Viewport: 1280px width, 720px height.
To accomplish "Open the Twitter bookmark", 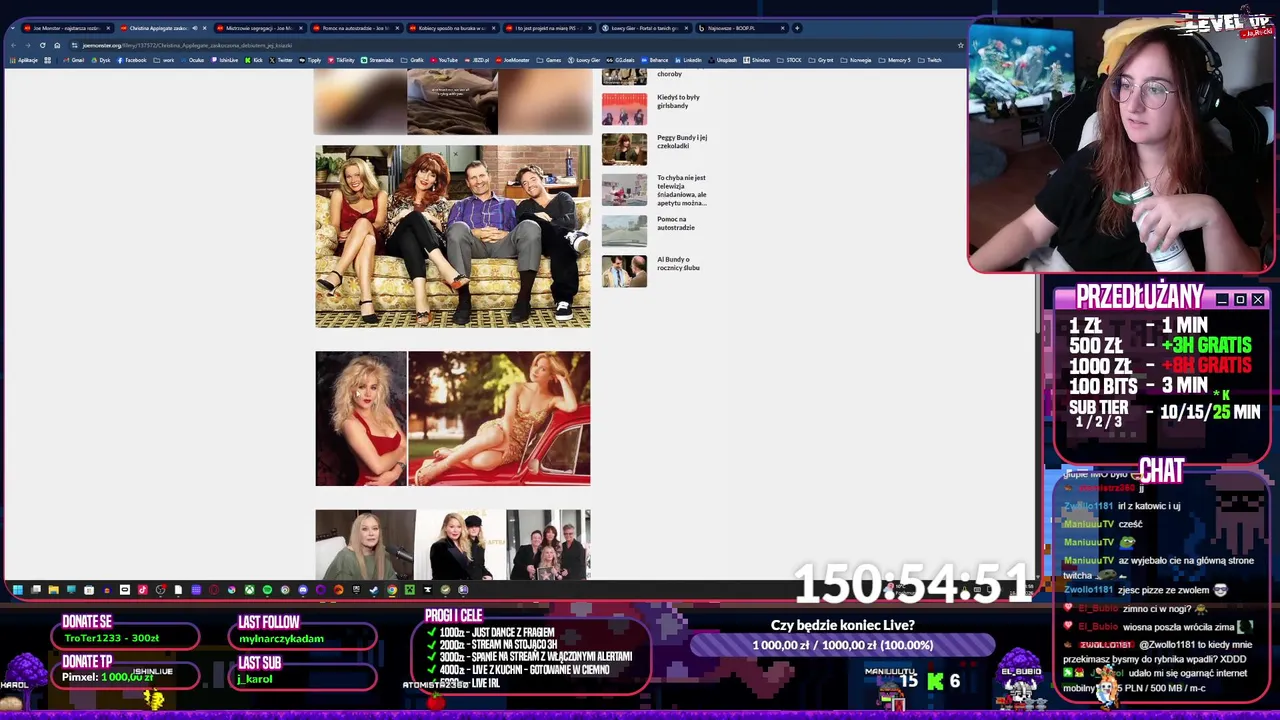I will tap(279, 60).
